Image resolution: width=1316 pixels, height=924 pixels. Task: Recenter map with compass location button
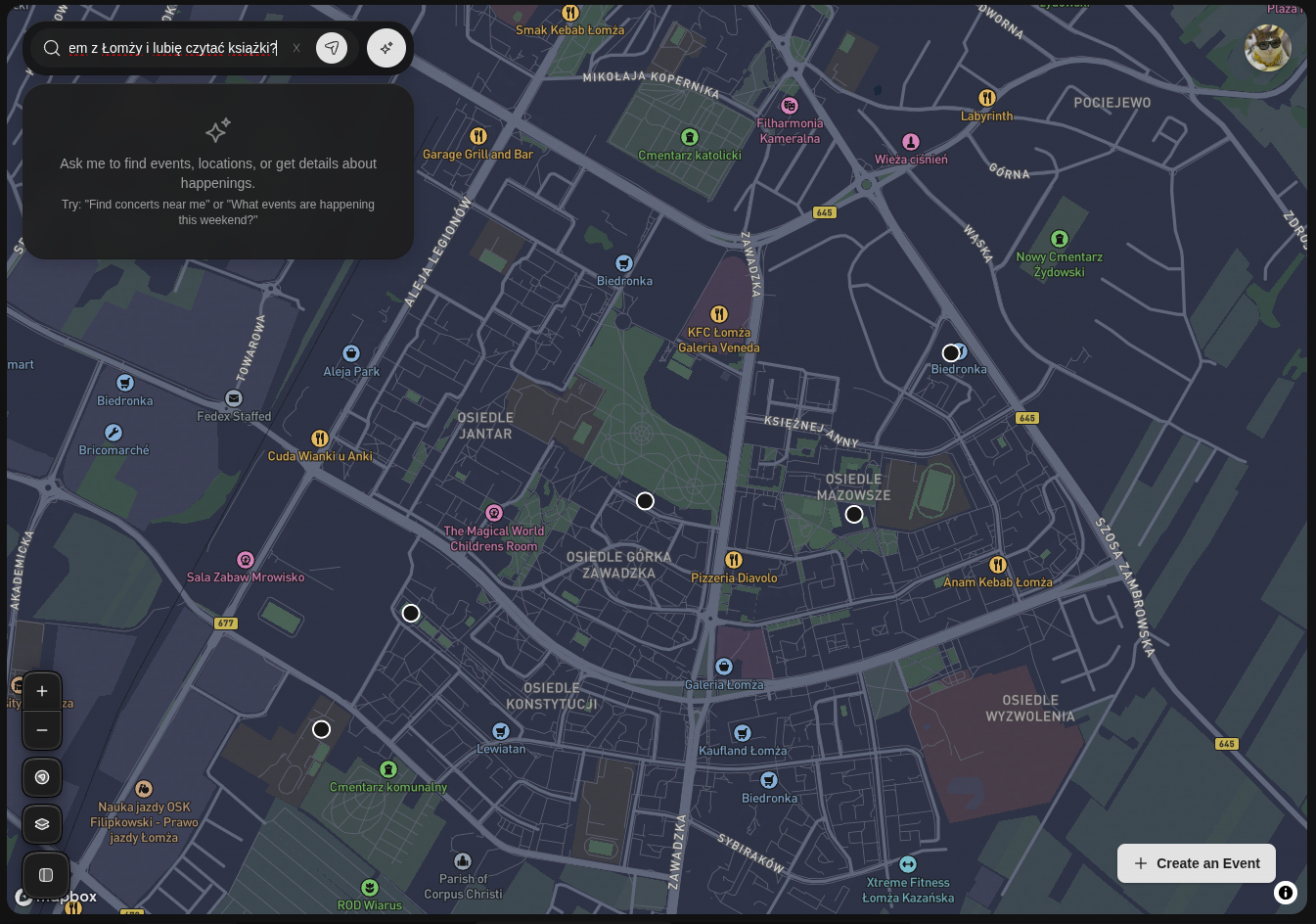(x=42, y=777)
